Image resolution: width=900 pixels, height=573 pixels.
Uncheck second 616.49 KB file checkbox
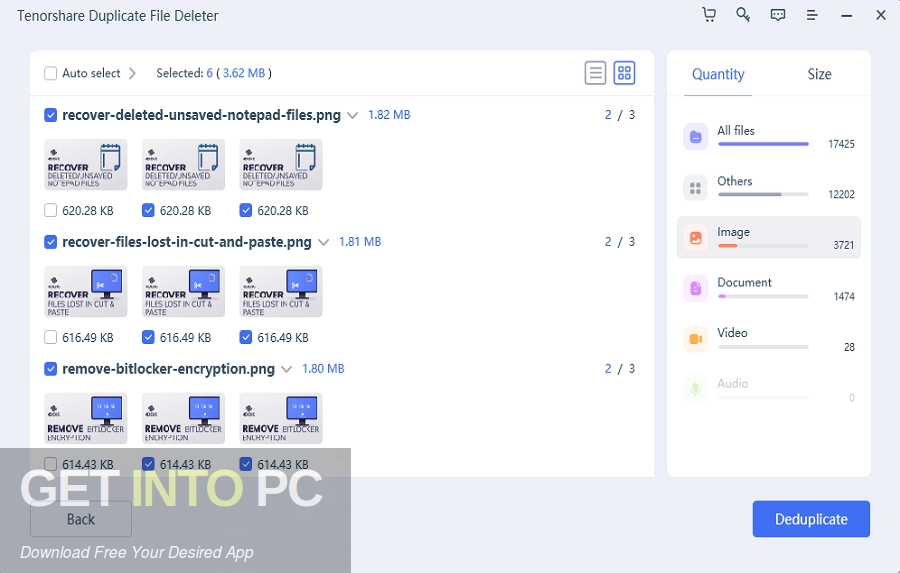[148, 337]
